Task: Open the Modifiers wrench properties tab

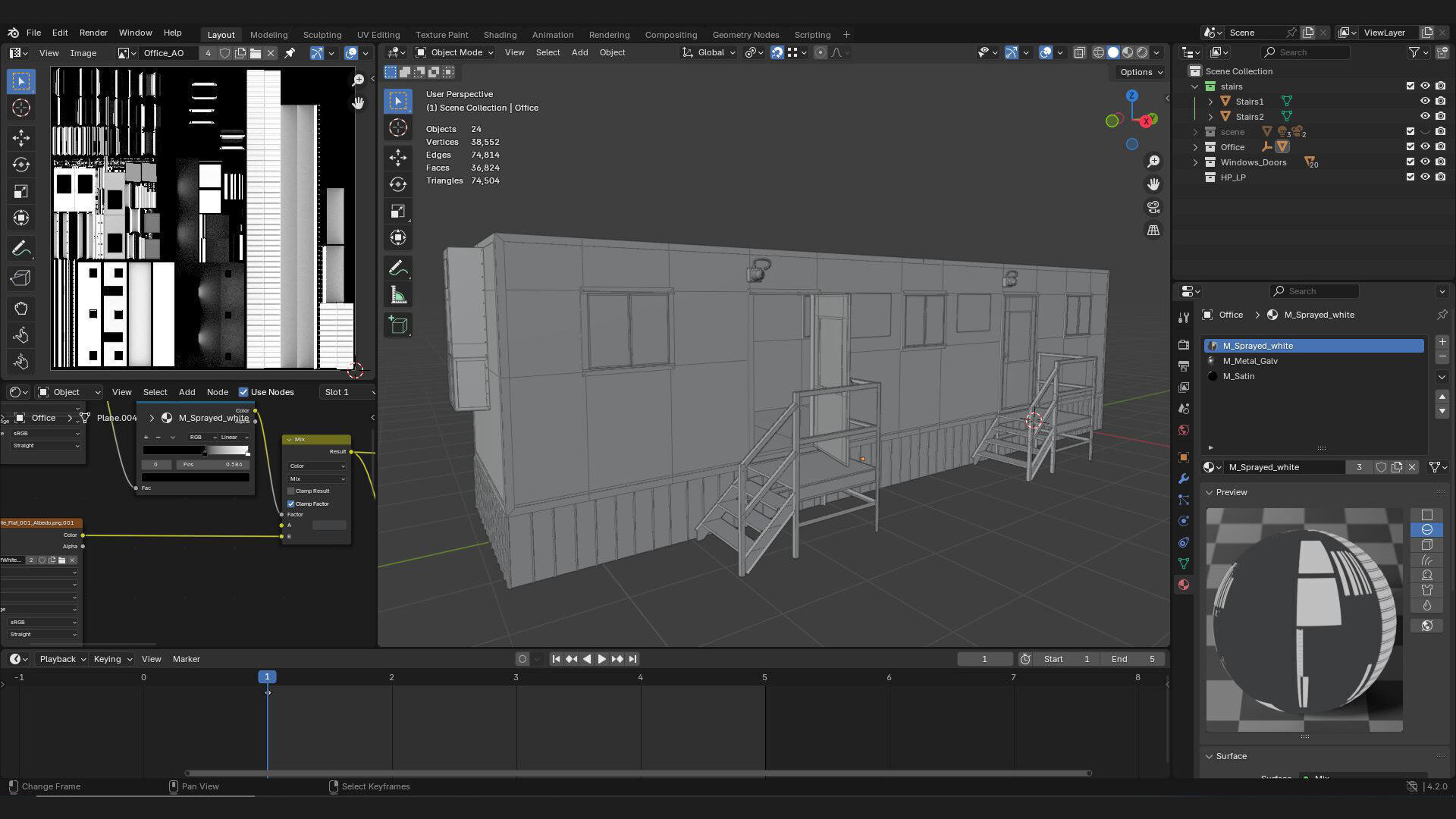Action: [x=1183, y=479]
